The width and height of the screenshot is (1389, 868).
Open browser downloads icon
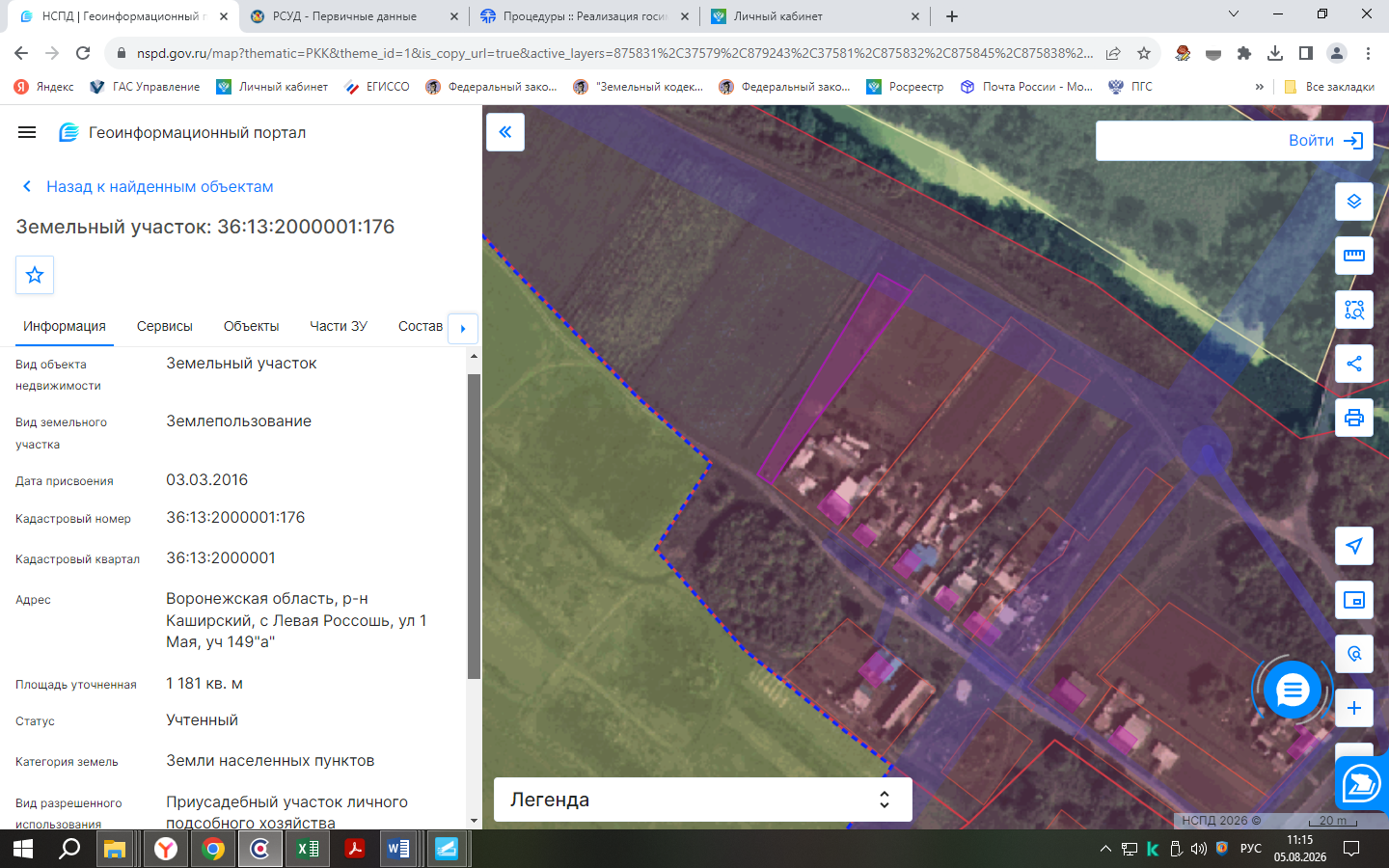click(x=1275, y=53)
